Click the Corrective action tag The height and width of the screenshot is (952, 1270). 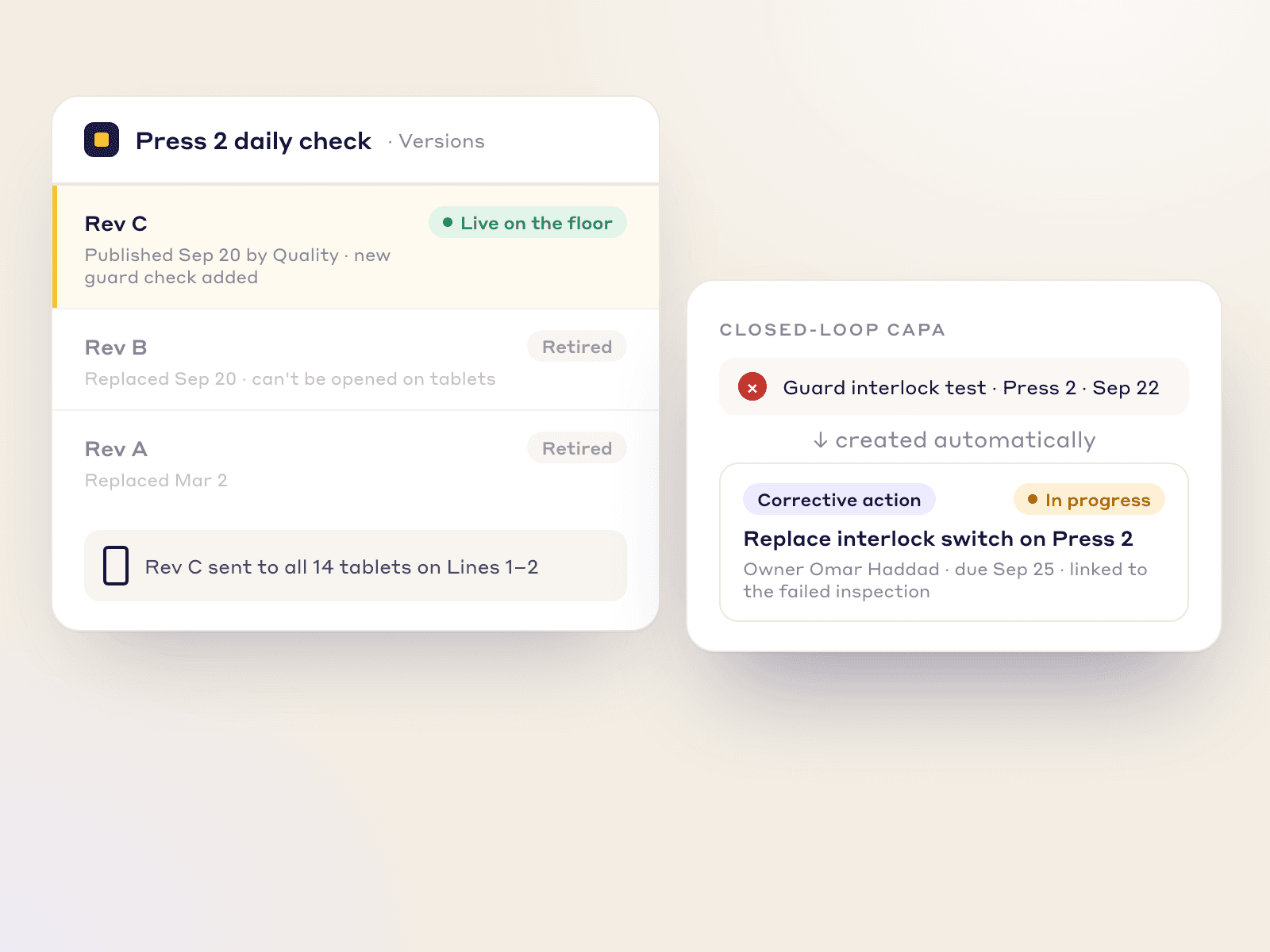tap(839, 500)
